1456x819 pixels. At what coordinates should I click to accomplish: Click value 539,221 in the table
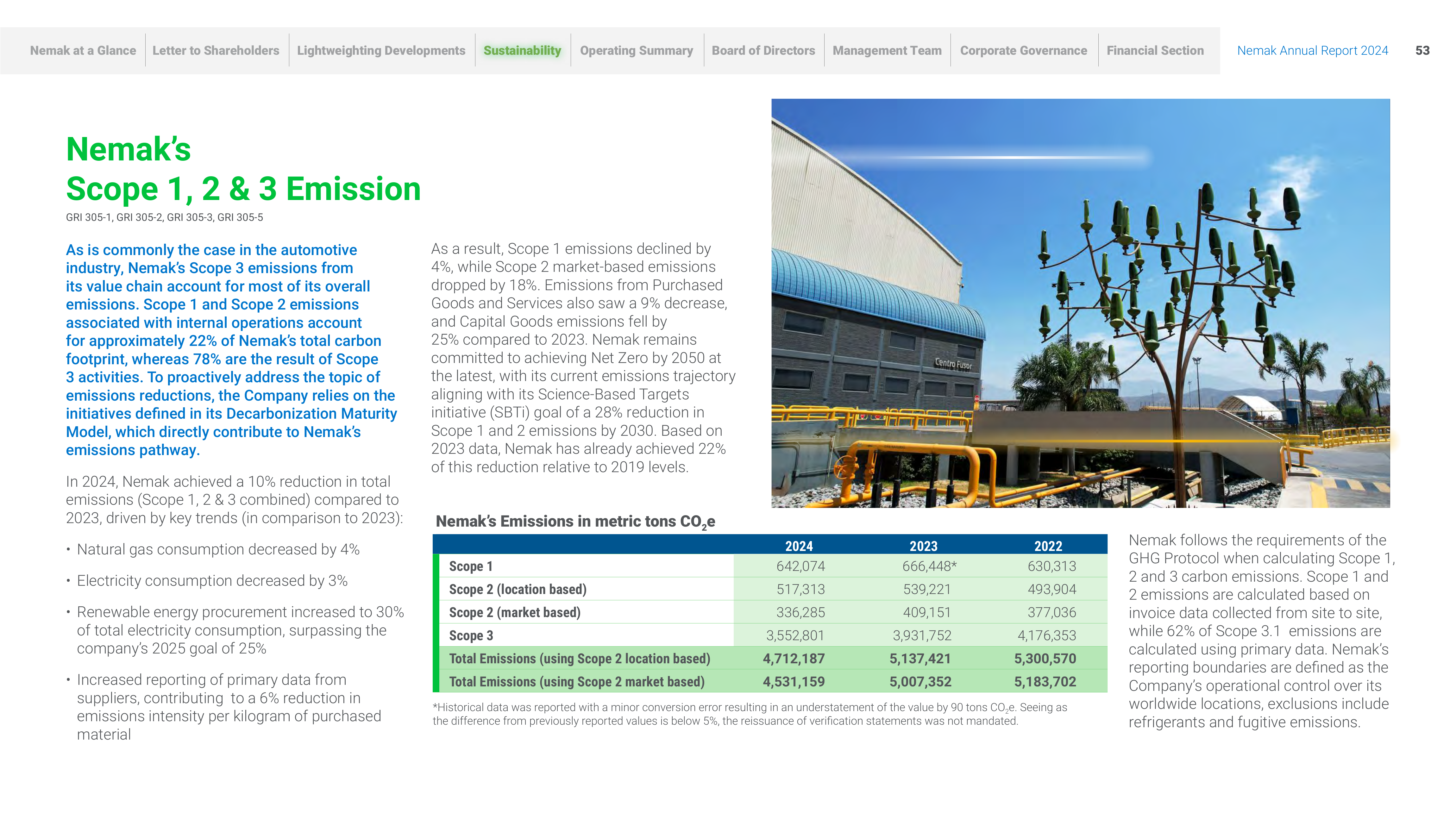pos(927,589)
